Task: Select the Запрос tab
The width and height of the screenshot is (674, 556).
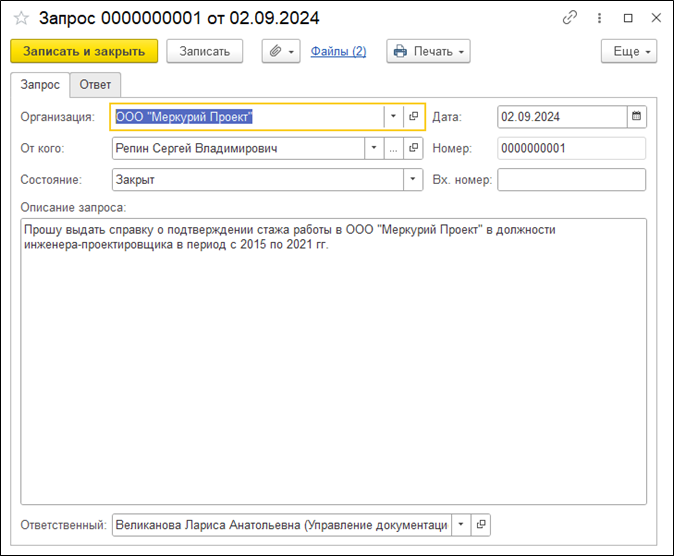Action: tap(40, 85)
